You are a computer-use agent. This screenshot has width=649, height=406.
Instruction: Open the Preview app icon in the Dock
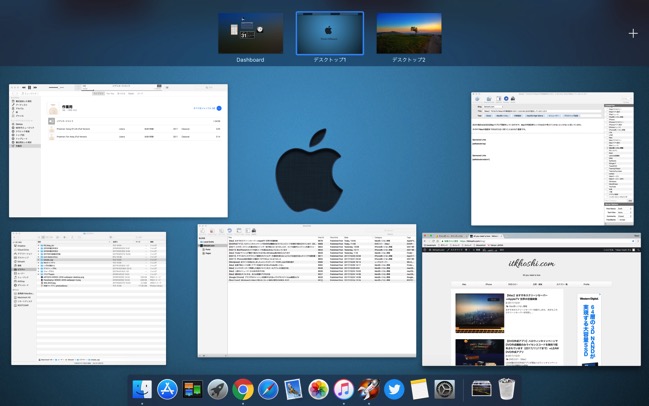pos(293,389)
